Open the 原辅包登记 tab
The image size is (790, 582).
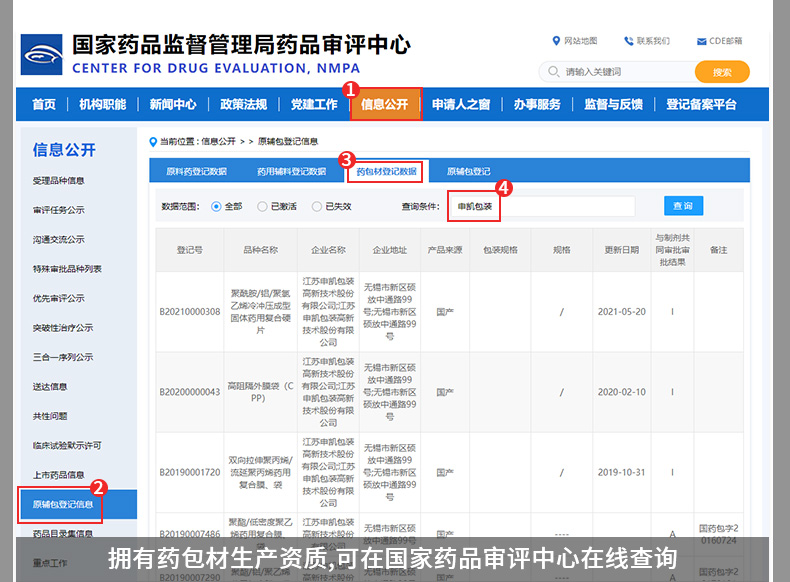coord(468,171)
